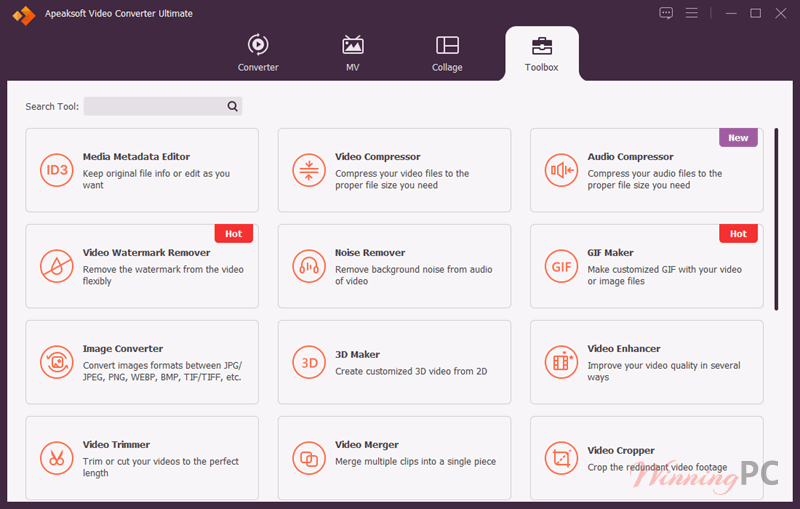Click 'Make customized GIF' description text
The height and width of the screenshot is (509, 800).
(664, 275)
